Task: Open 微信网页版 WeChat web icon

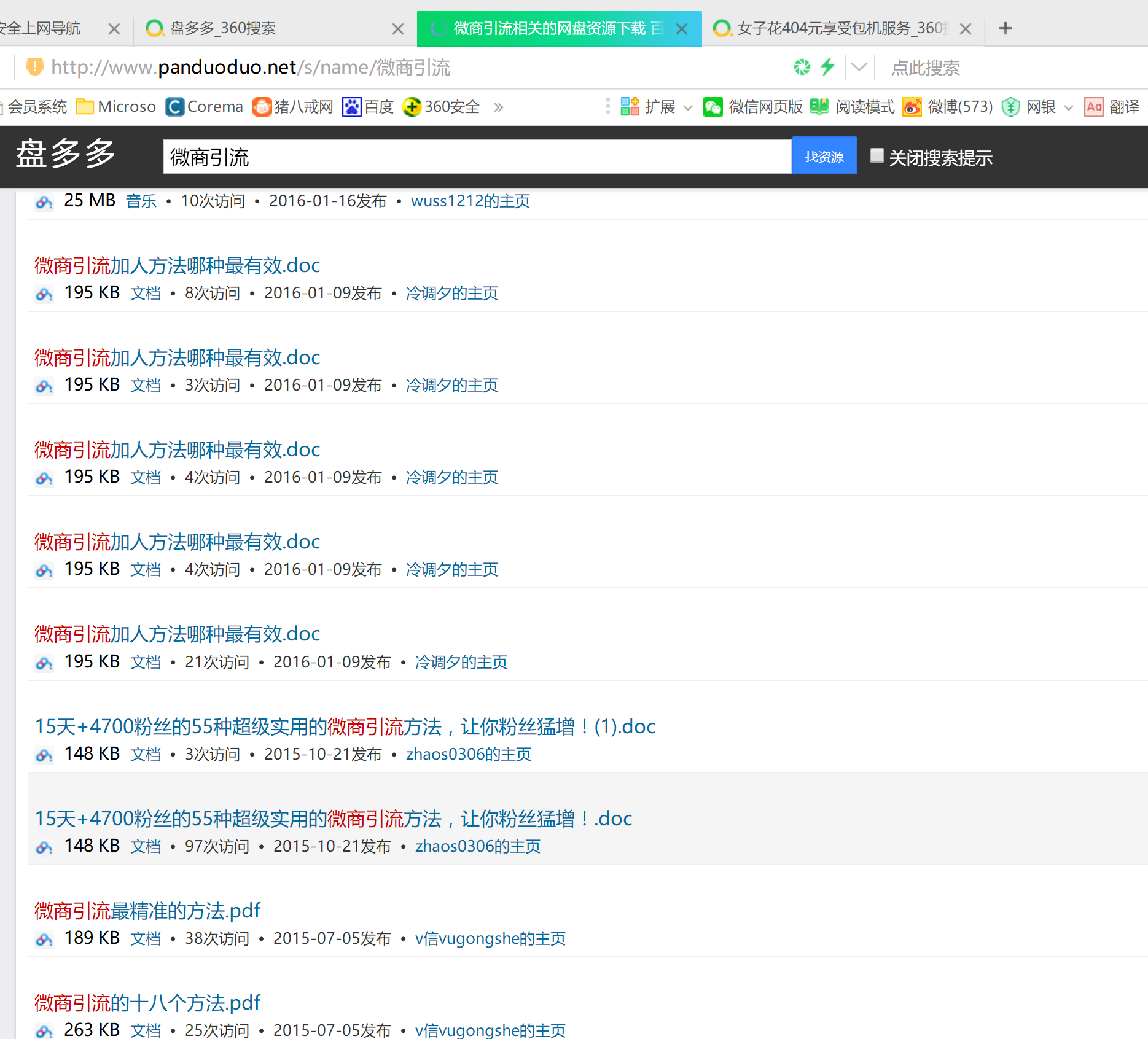Action: 713,107
